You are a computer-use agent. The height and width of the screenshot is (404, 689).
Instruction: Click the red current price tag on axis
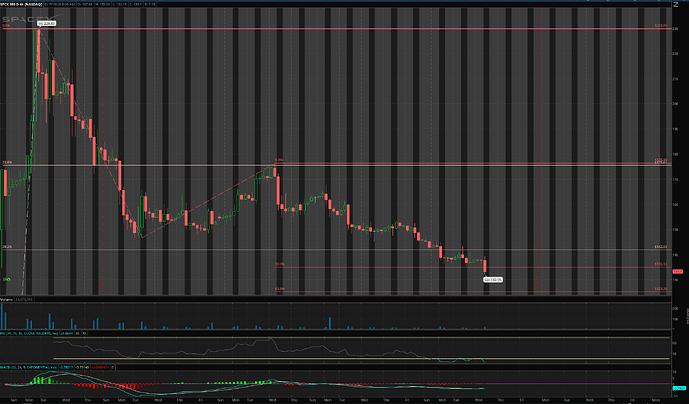tap(678, 272)
